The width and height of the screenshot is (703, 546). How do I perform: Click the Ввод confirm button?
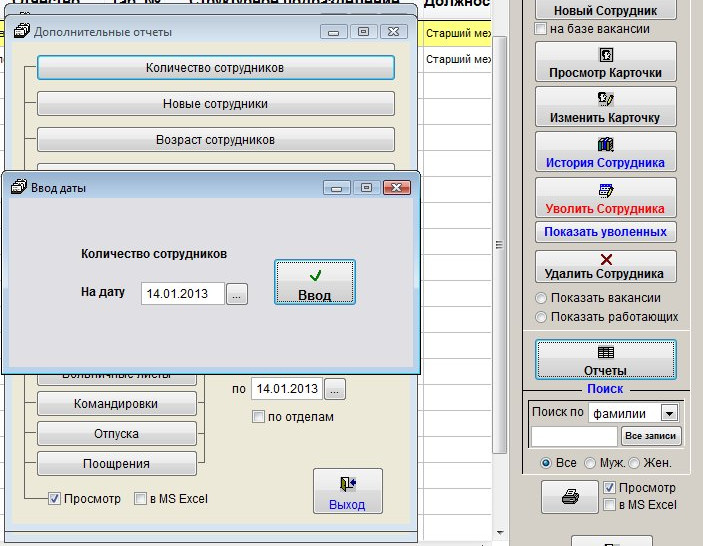(315, 282)
